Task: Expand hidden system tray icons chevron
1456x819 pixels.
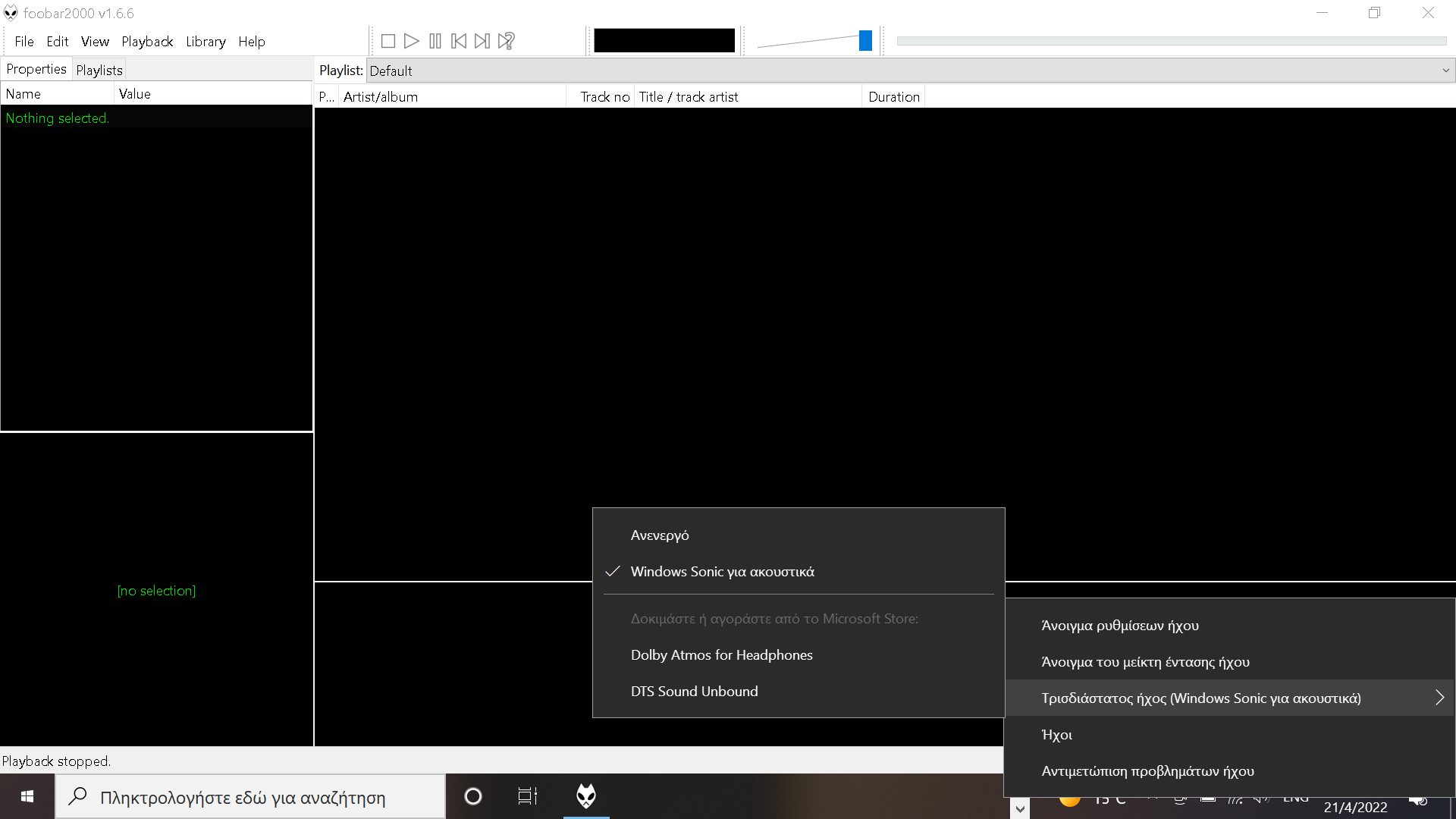Action: coord(1021,808)
